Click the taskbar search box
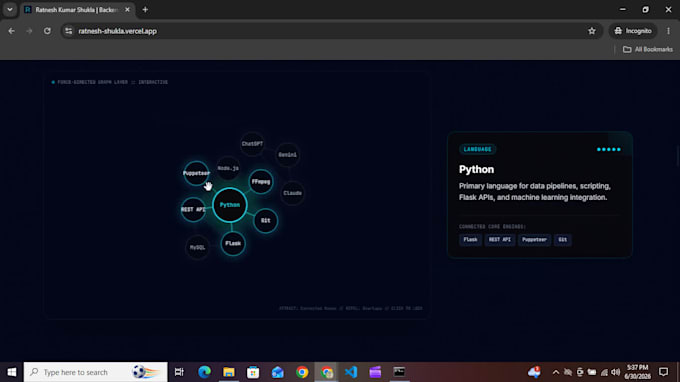This screenshot has height=382, width=680. pyautogui.click(x=95, y=372)
